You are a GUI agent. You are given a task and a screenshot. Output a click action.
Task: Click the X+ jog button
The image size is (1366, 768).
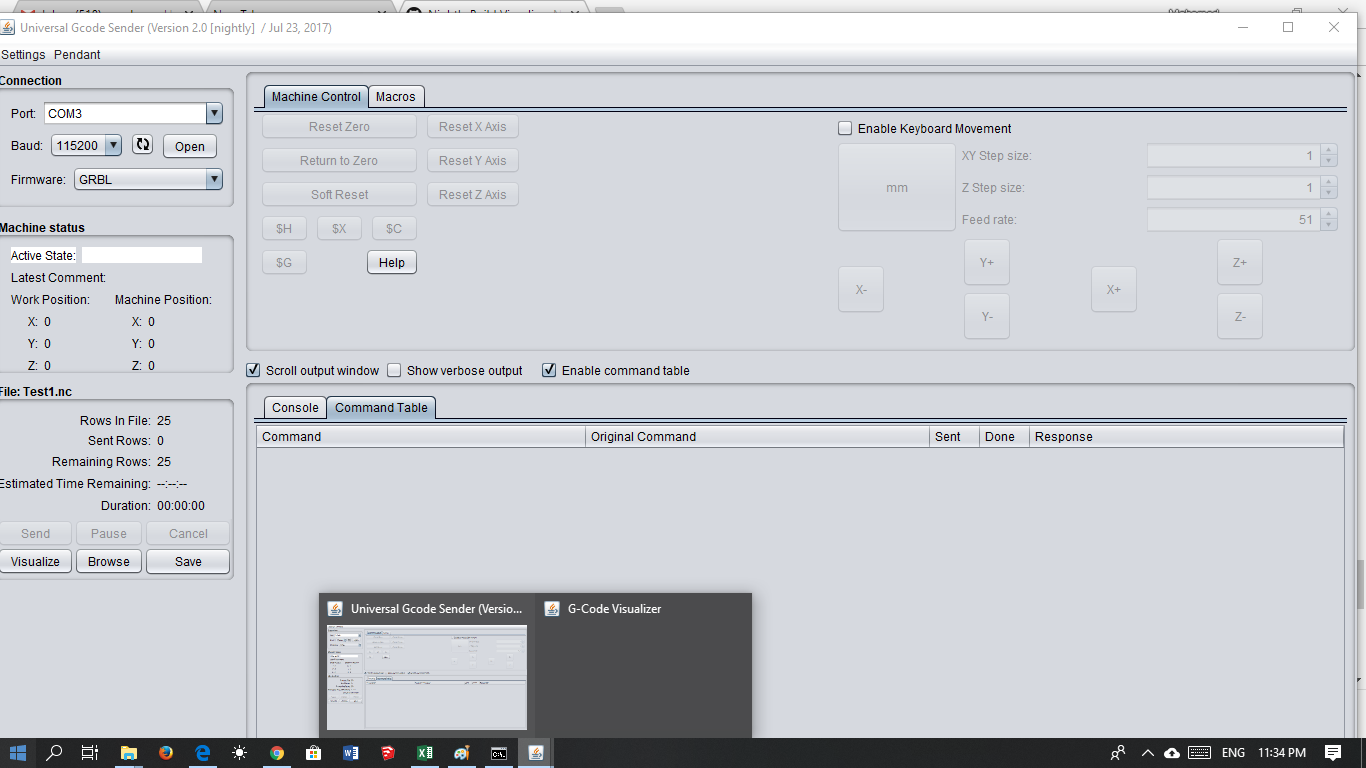pyautogui.click(x=1114, y=289)
